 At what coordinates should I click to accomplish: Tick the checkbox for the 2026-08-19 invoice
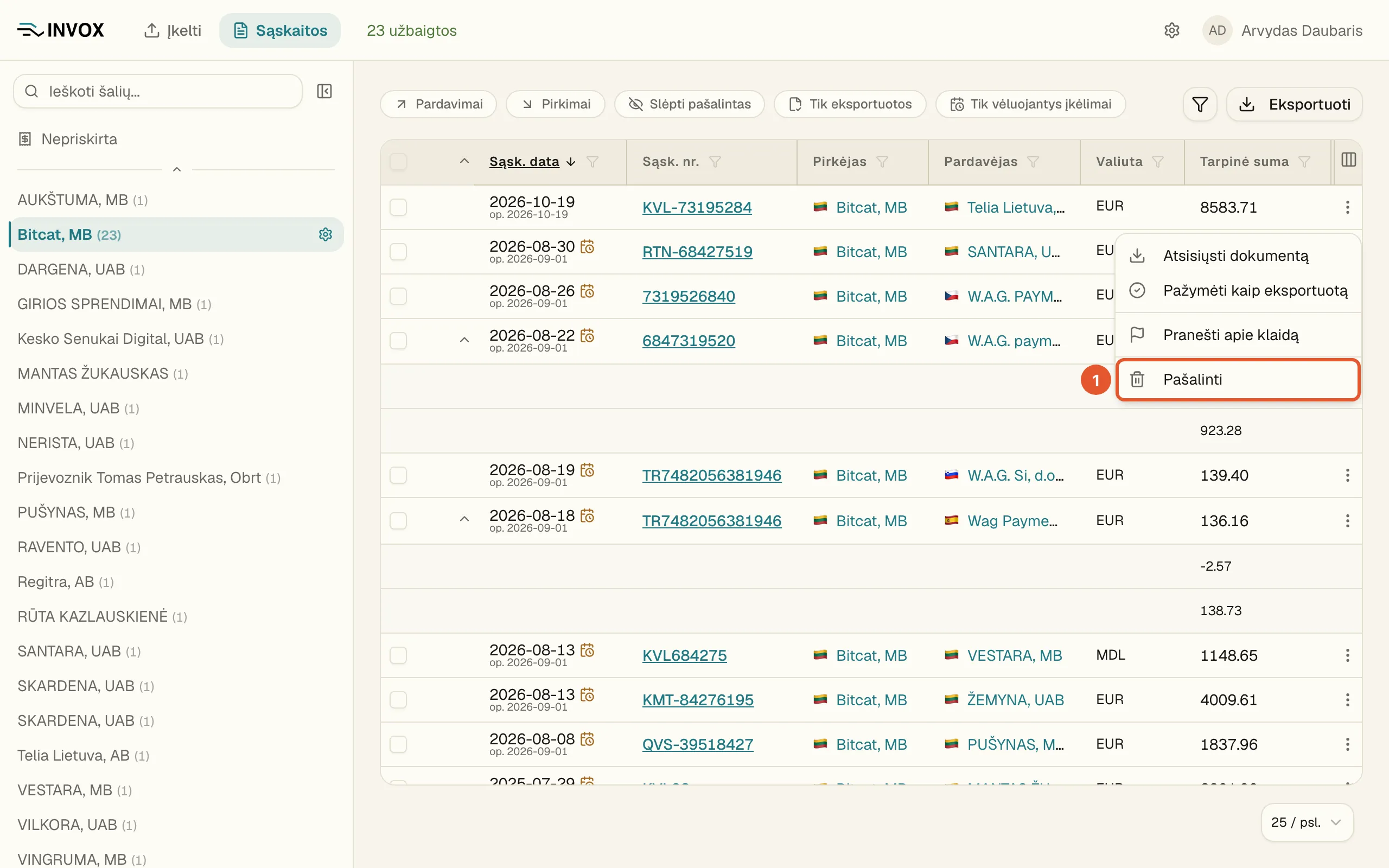(398, 475)
